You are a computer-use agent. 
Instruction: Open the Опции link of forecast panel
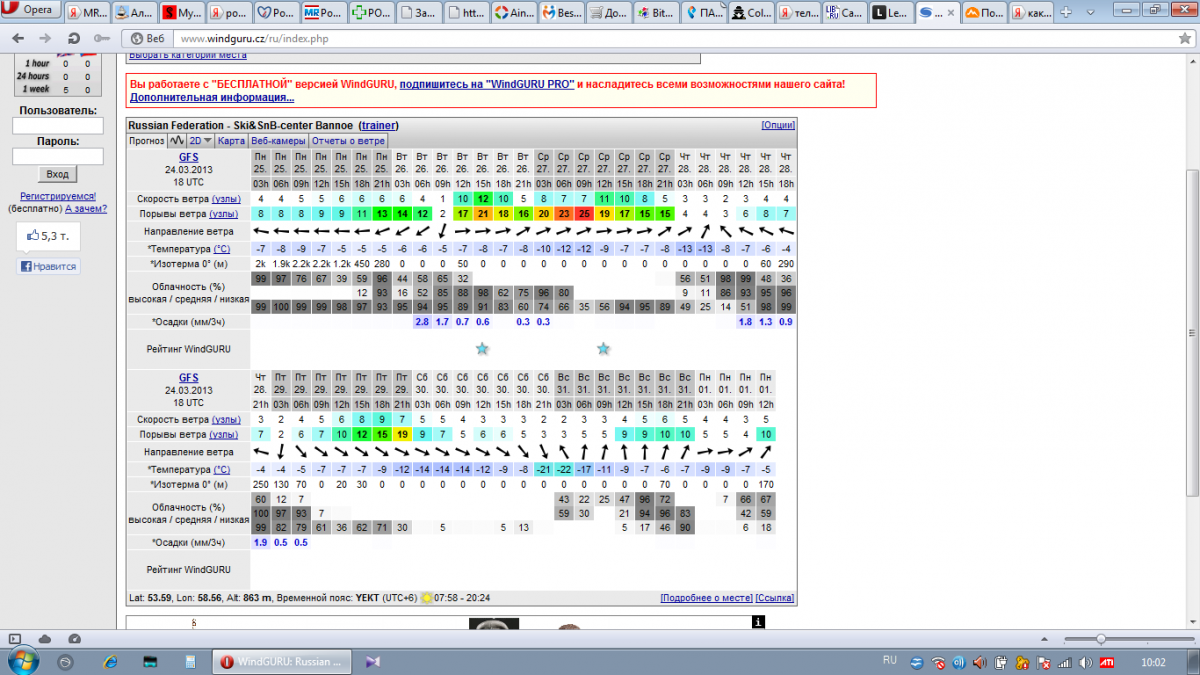[778, 126]
